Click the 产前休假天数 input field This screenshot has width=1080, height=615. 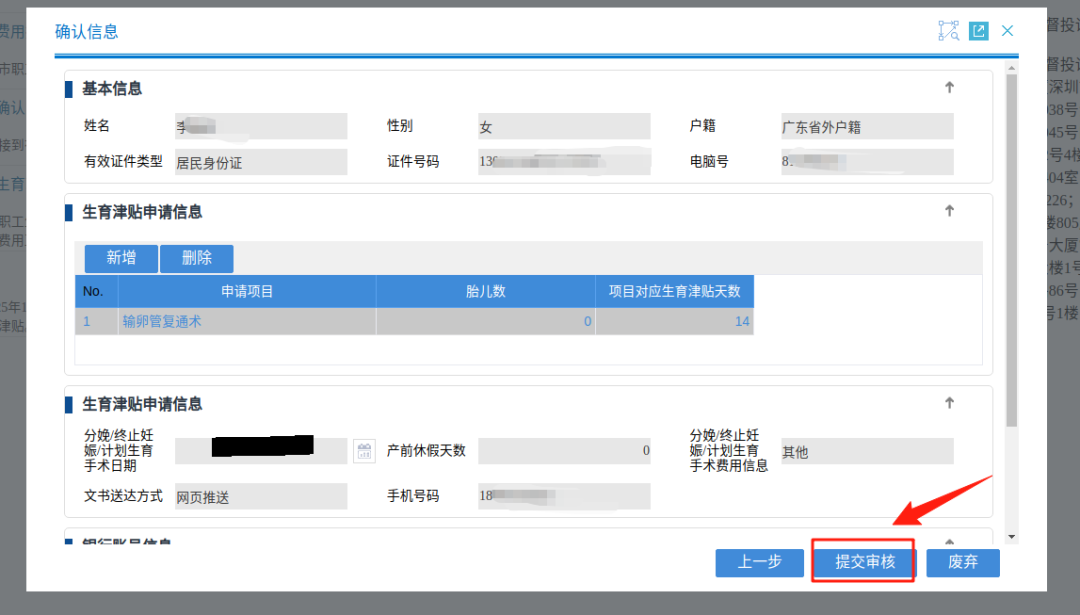point(564,451)
